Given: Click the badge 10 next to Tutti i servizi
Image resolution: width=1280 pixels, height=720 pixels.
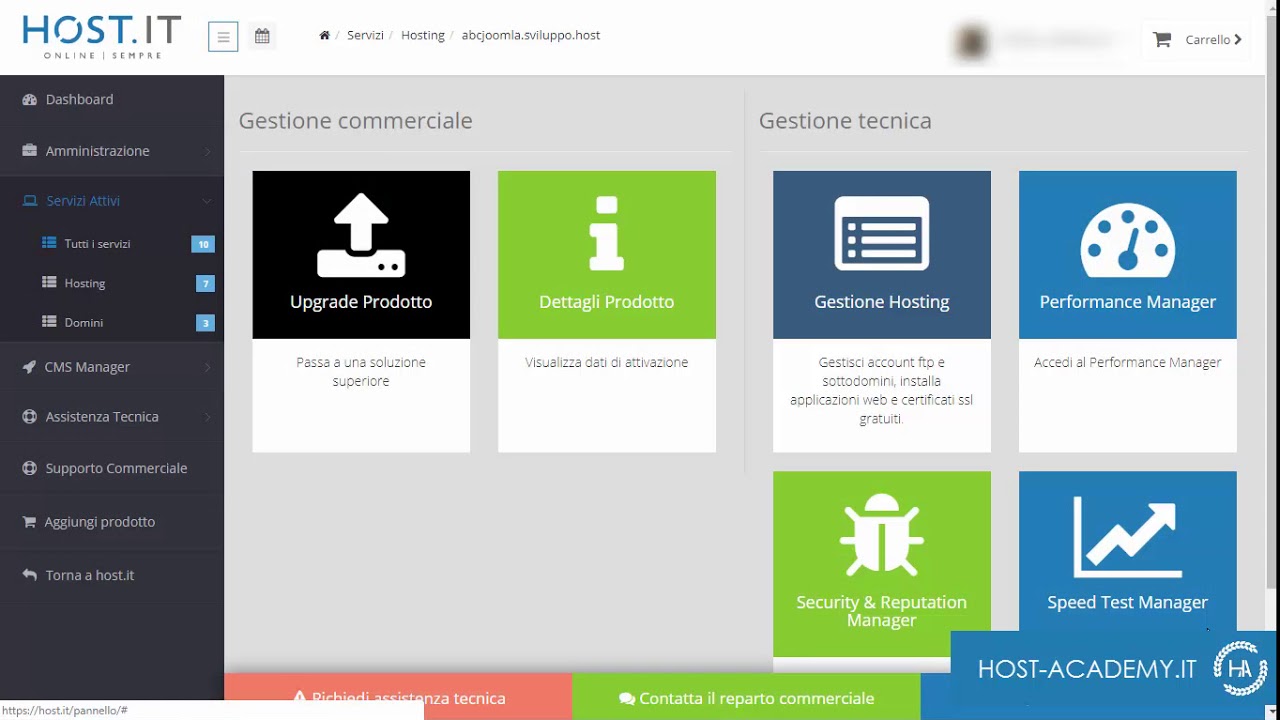Looking at the screenshot, I should pyautogui.click(x=203, y=244).
